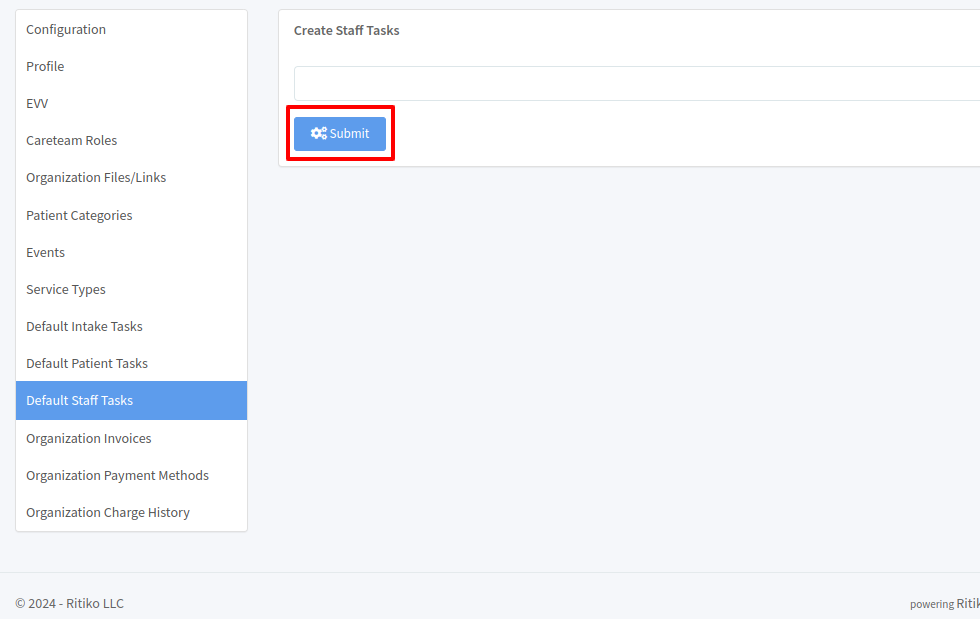Follow the Ritiko link in the footer
The height and width of the screenshot is (619, 980).
[967, 604]
